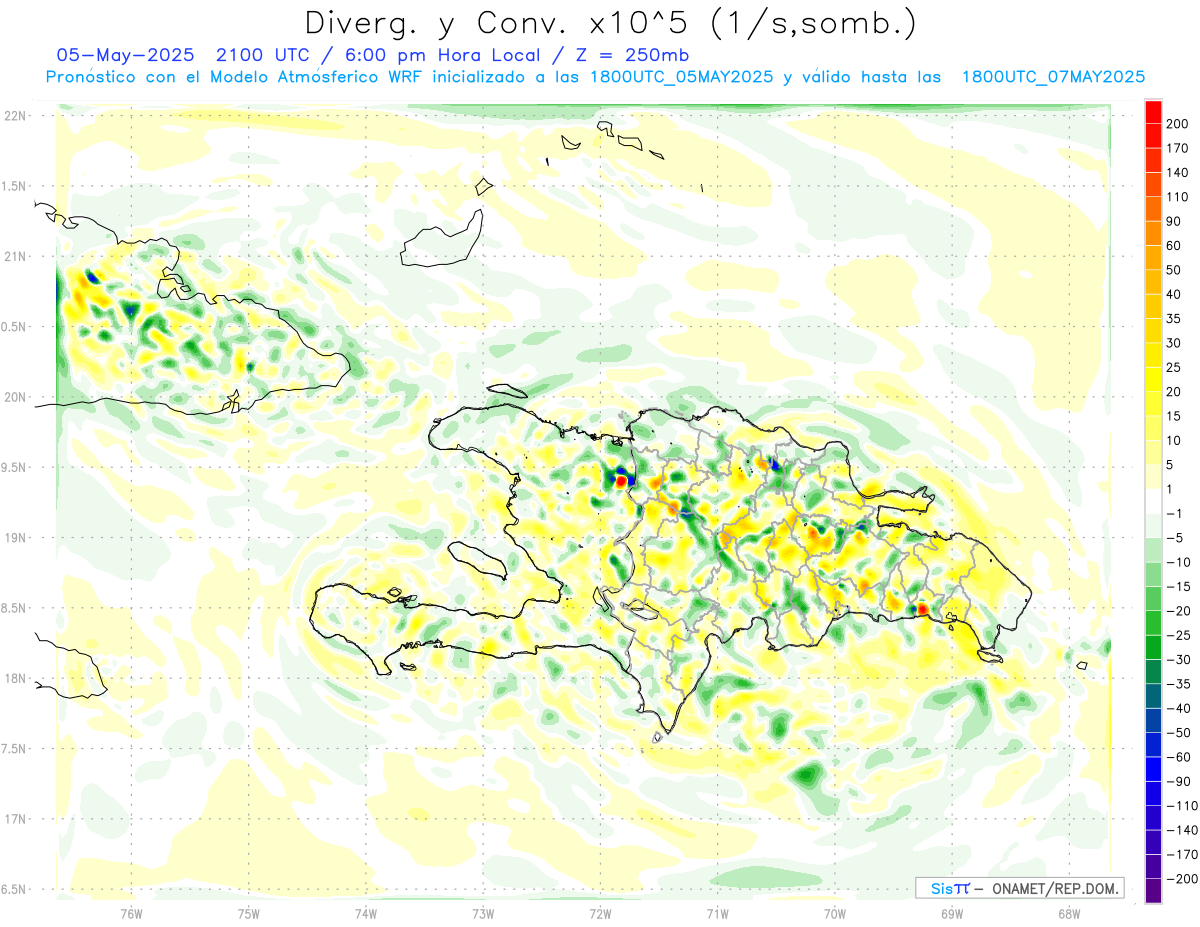This screenshot has width=1200, height=927.
Task: Click the color bar swatch between 50 and 60
Action: [x=1153, y=257]
